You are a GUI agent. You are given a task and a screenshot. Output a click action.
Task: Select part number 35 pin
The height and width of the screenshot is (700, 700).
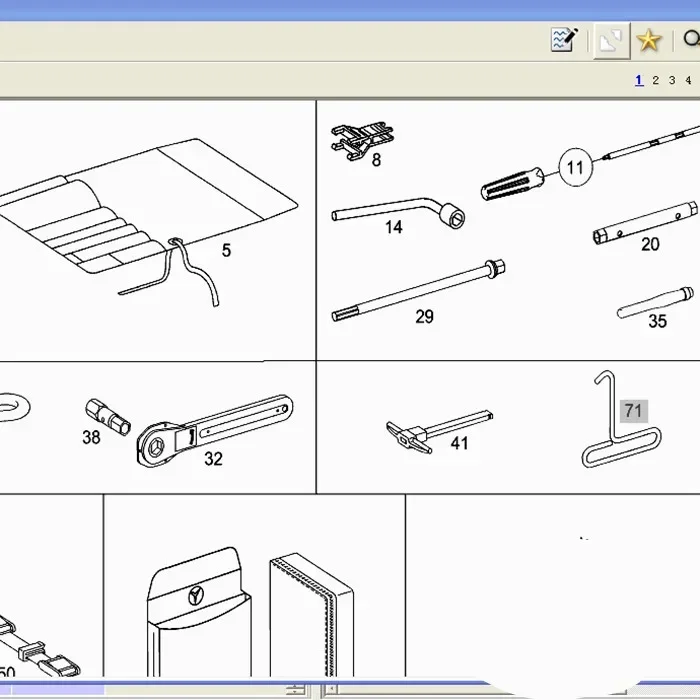click(x=657, y=321)
